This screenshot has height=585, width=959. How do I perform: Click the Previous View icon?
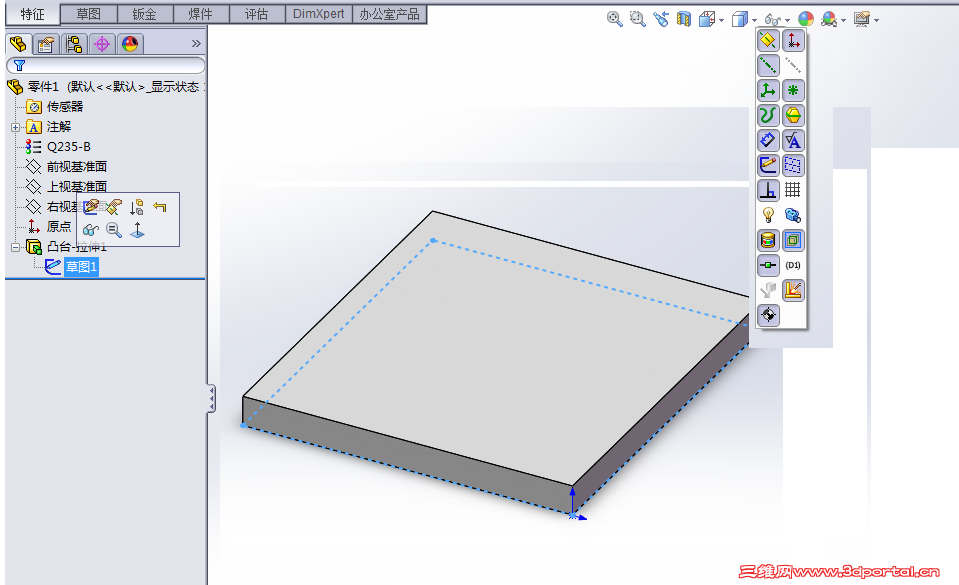pyautogui.click(x=661, y=19)
